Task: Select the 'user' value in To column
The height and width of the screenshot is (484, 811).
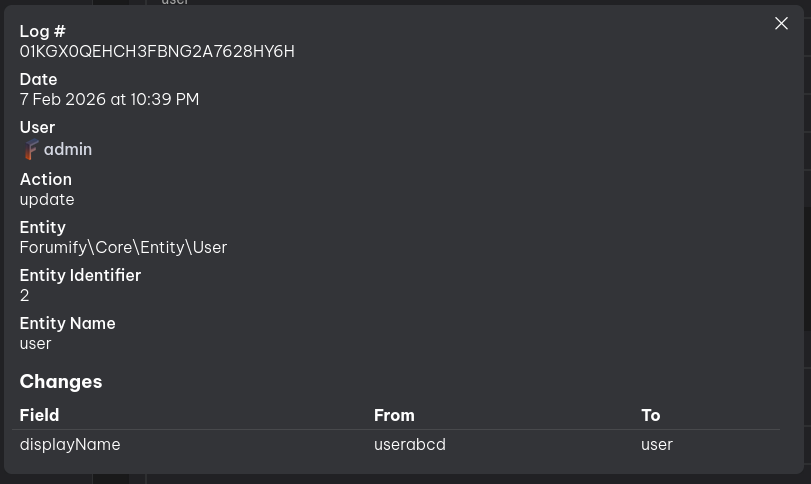Action: pos(657,445)
